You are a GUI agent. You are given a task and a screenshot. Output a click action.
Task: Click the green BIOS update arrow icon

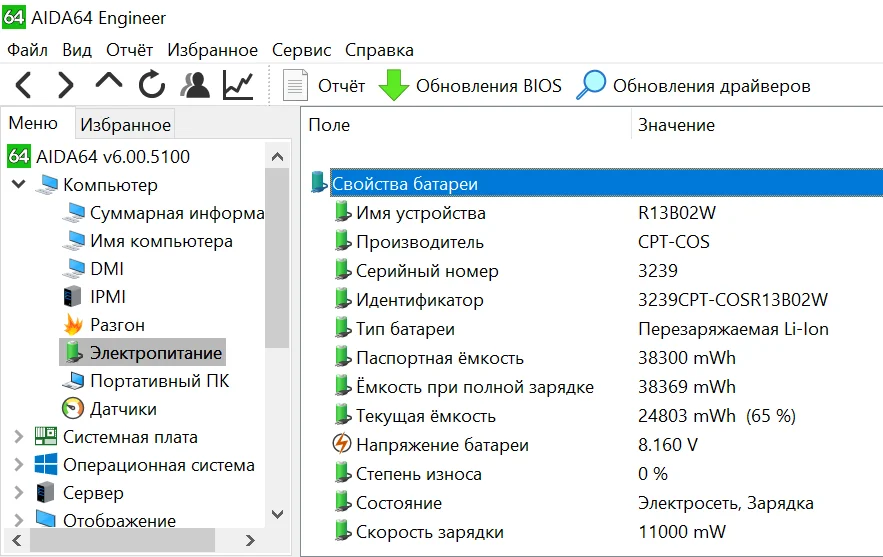393,85
